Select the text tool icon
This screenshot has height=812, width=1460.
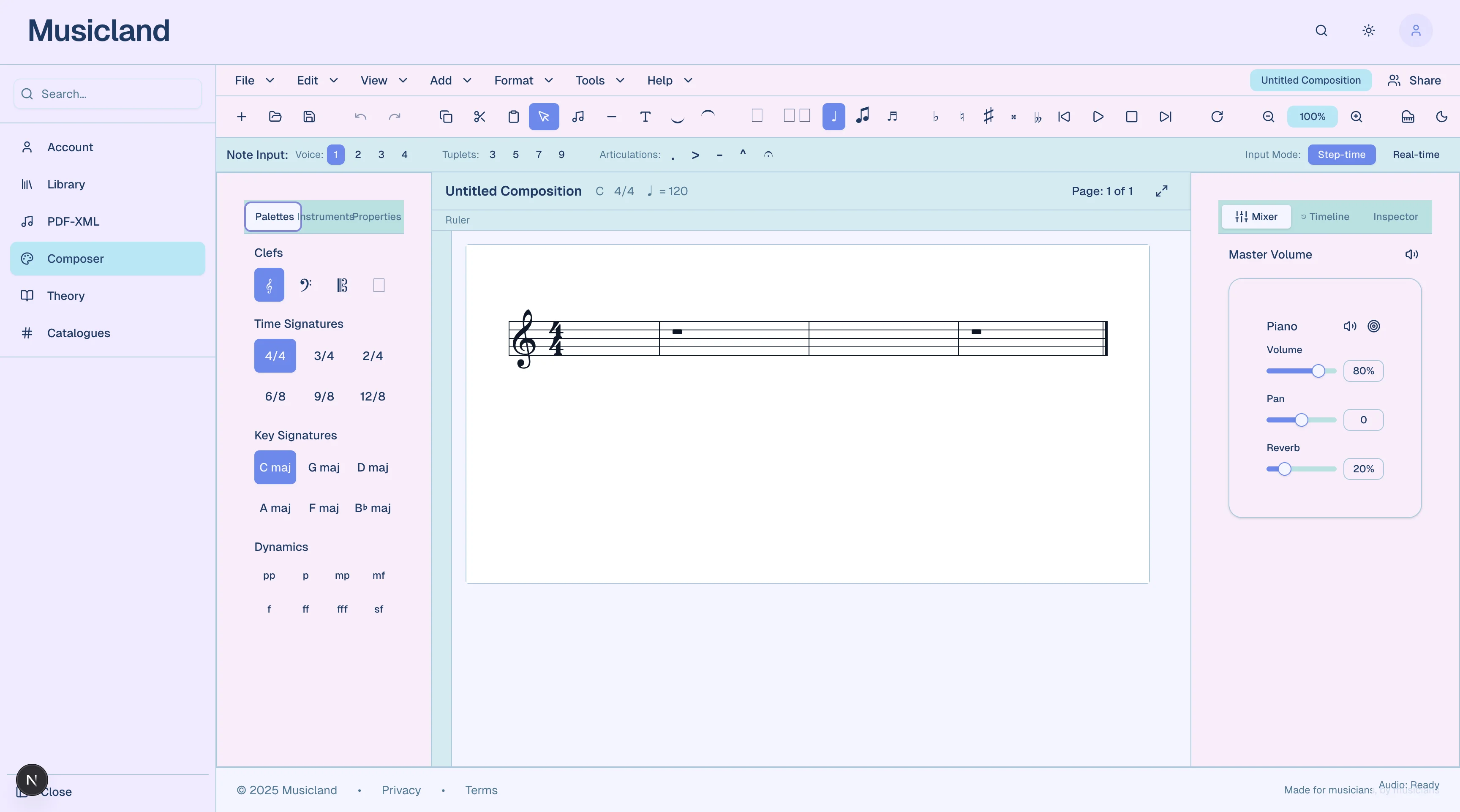(645, 117)
